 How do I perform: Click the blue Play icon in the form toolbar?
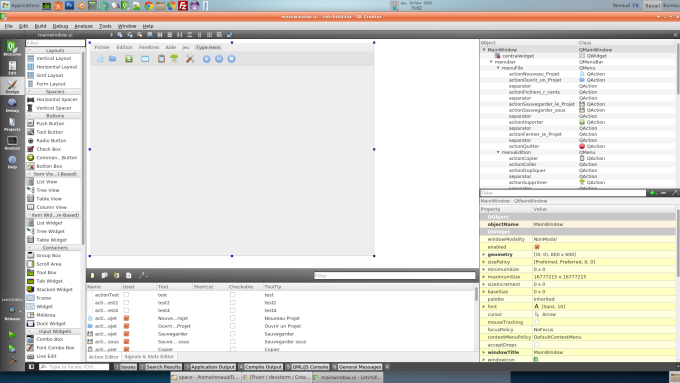tap(206, 59)
